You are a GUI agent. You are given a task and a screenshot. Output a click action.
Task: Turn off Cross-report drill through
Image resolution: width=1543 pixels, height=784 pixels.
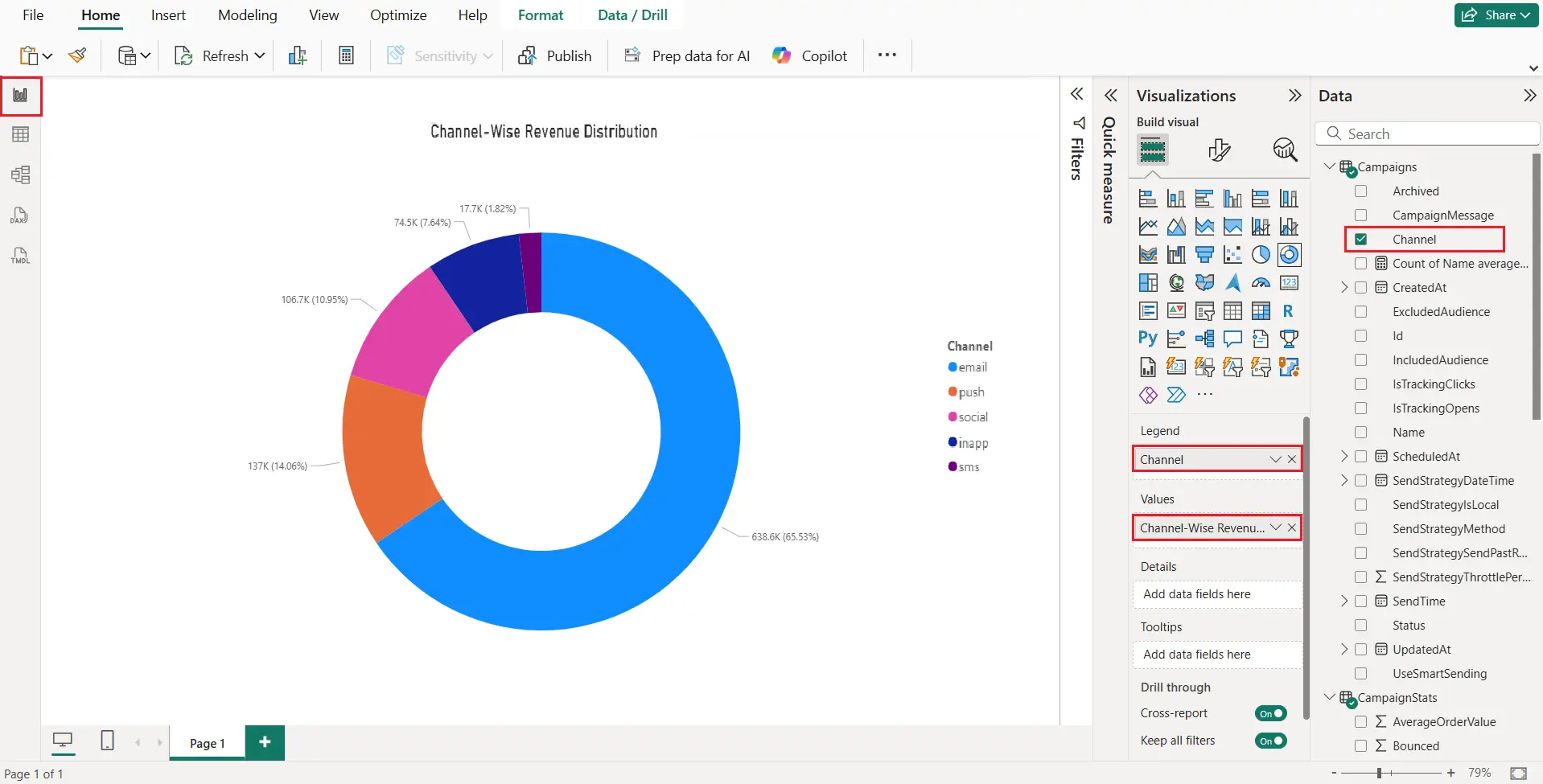(1269, 712)
